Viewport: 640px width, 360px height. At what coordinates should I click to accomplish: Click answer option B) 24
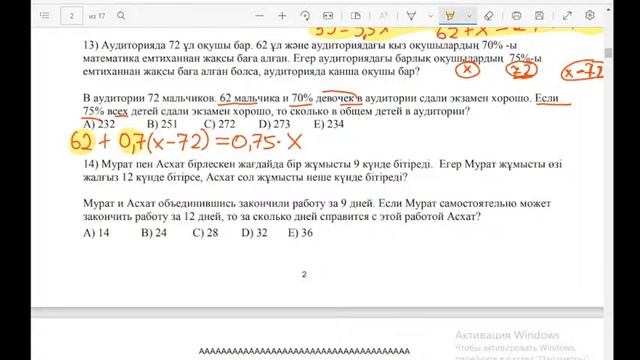154,233
